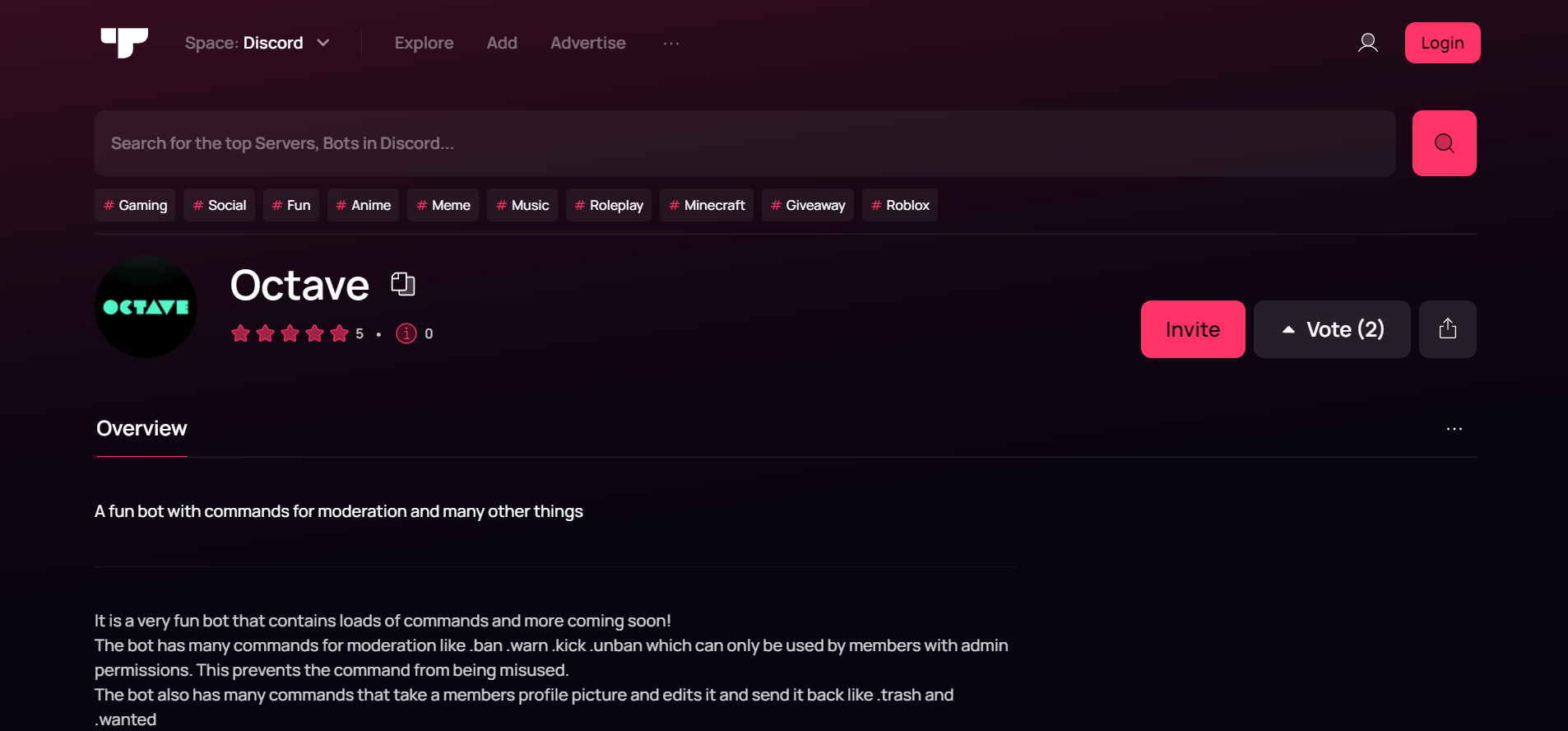Copy the bot ID using the copy icon beside Octave
Viewport: 1568px width, 731px height.
[x=402, y=284]
